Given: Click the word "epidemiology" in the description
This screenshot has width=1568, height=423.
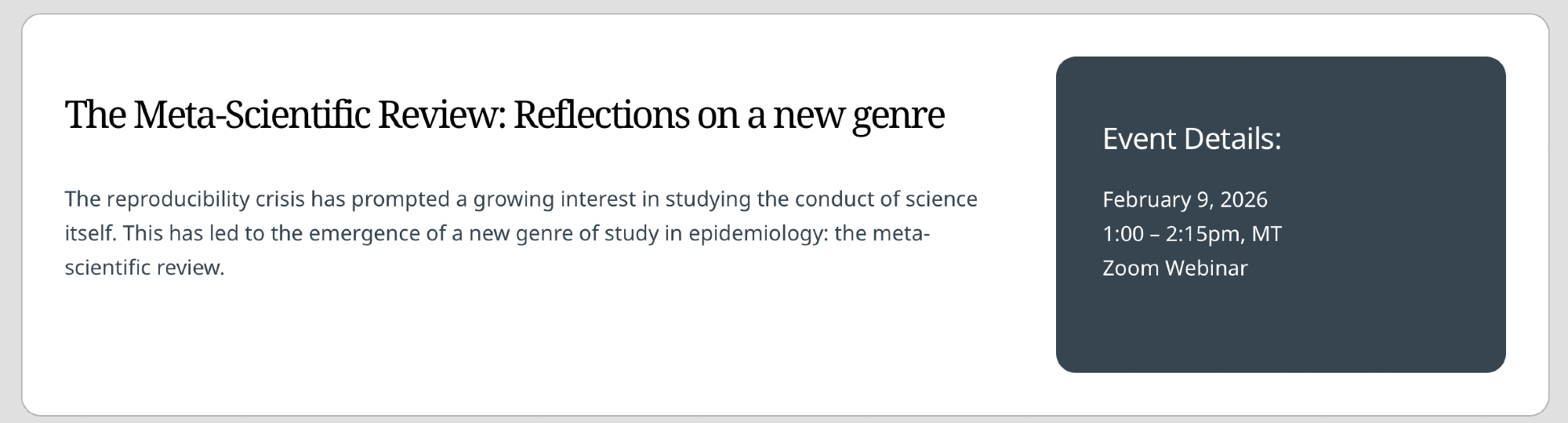Looking at the screenshot, I should (757, 234).
